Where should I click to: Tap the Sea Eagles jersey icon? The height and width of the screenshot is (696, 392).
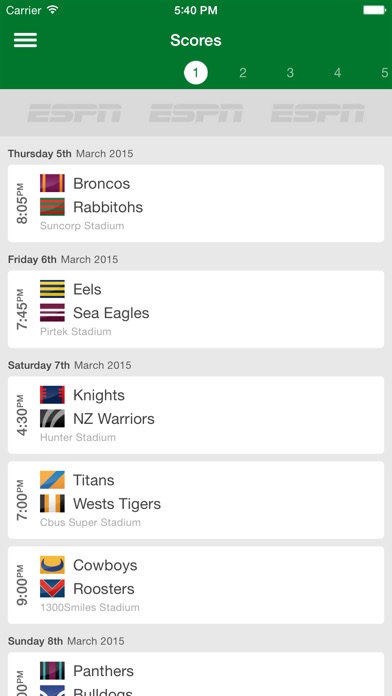tap(52, 312)
